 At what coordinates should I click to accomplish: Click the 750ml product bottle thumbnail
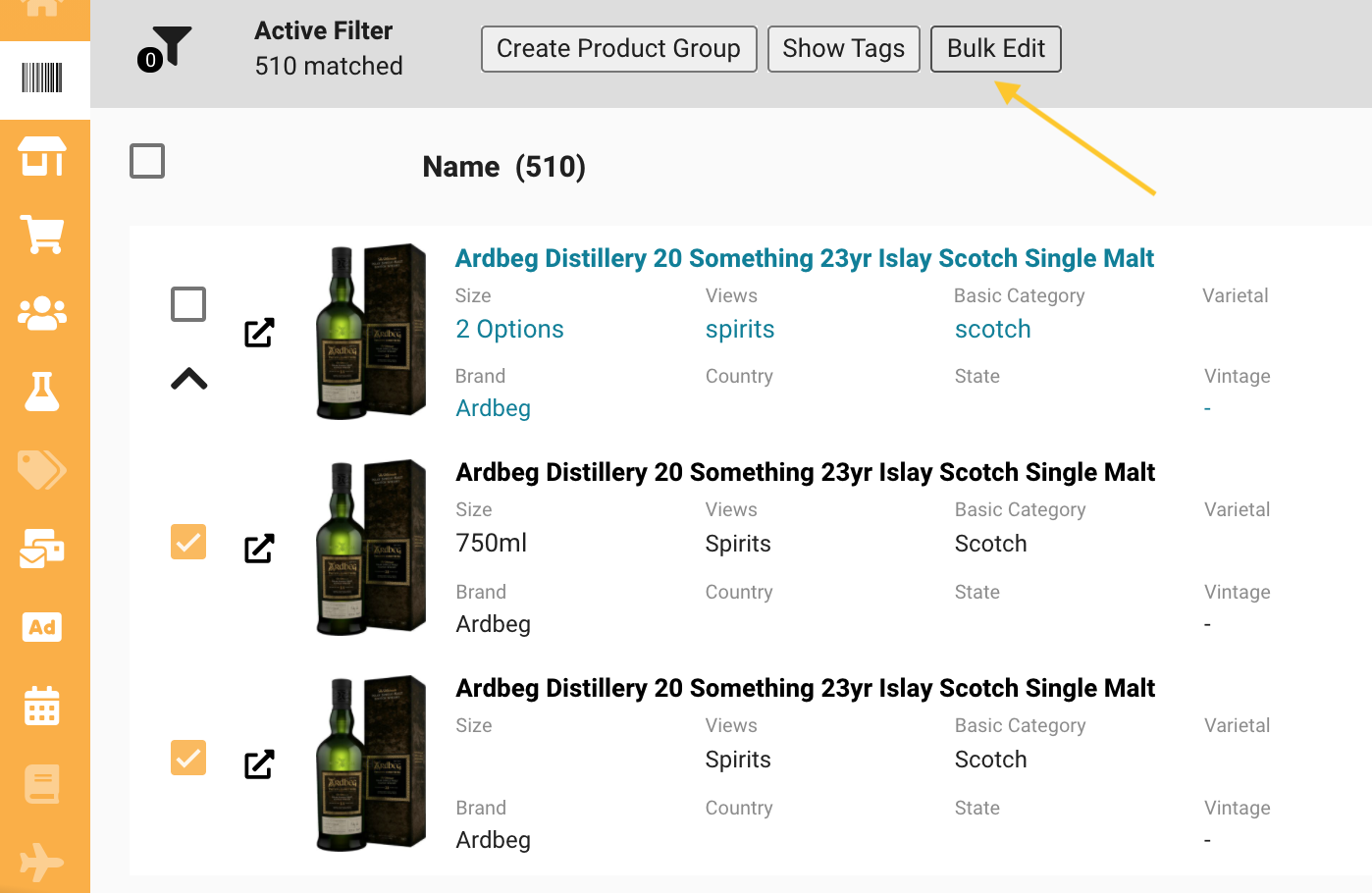tap(371, 548)
